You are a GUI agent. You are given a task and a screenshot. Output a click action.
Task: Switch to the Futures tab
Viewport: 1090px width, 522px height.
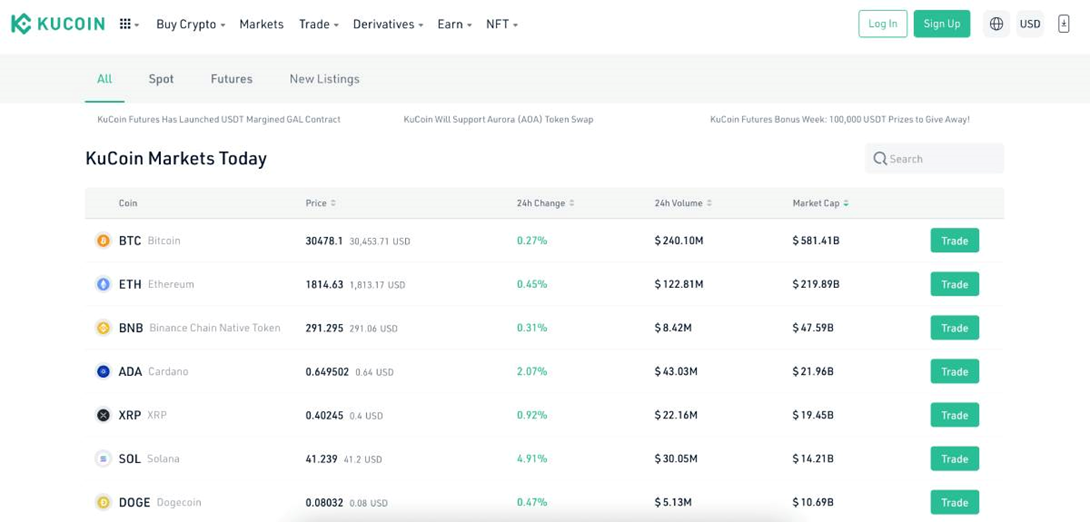click(231, 79)
